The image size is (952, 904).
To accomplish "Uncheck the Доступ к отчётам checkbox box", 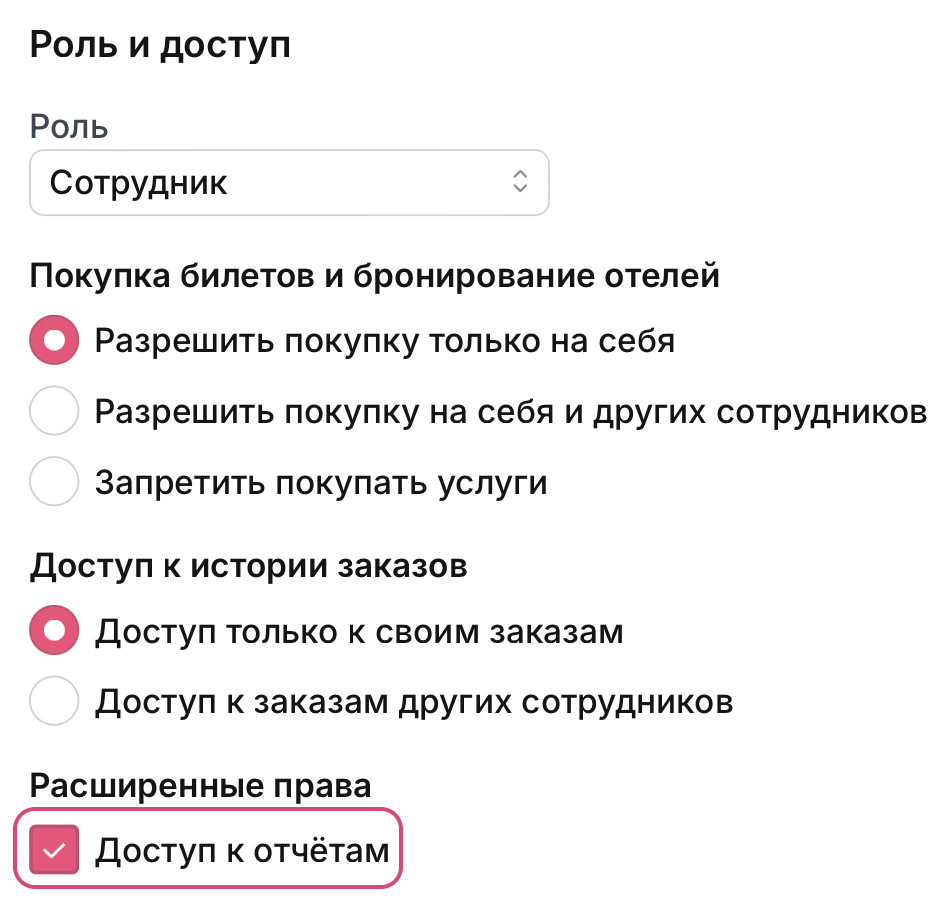I will coord(54,850).
